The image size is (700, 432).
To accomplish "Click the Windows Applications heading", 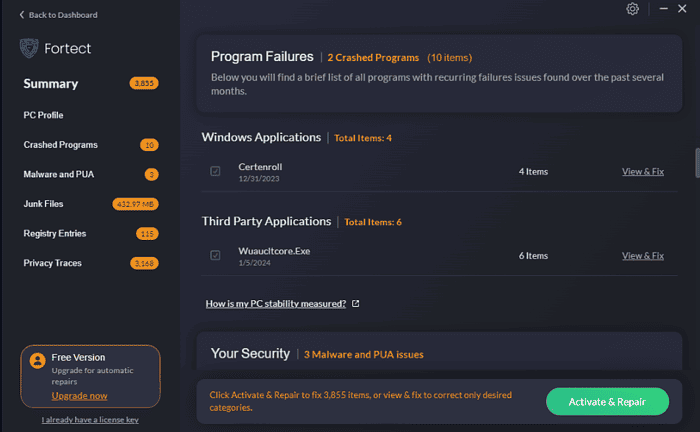I will tap(261, 137).
